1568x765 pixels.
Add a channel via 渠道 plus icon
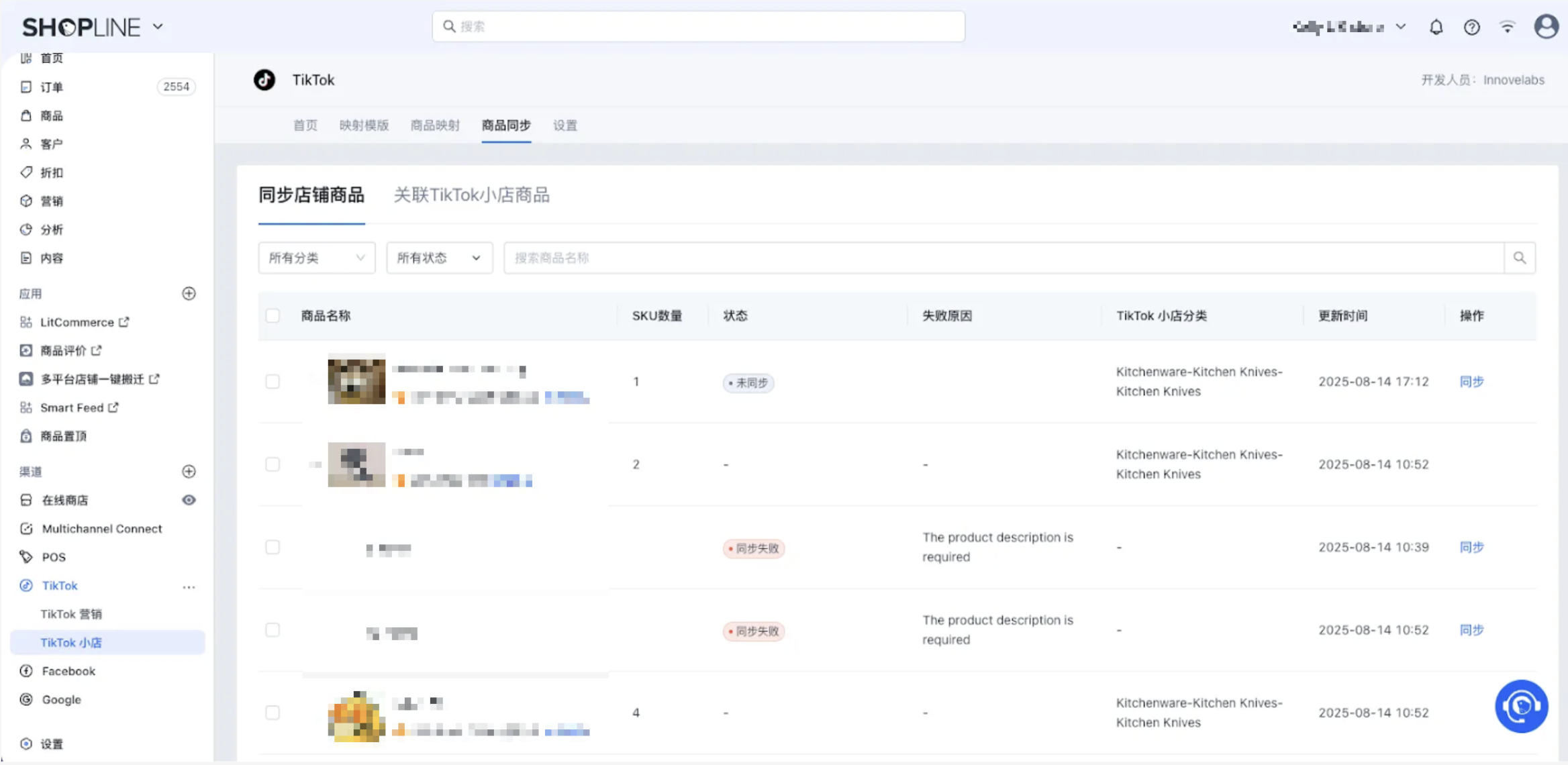tap(189, 472)
